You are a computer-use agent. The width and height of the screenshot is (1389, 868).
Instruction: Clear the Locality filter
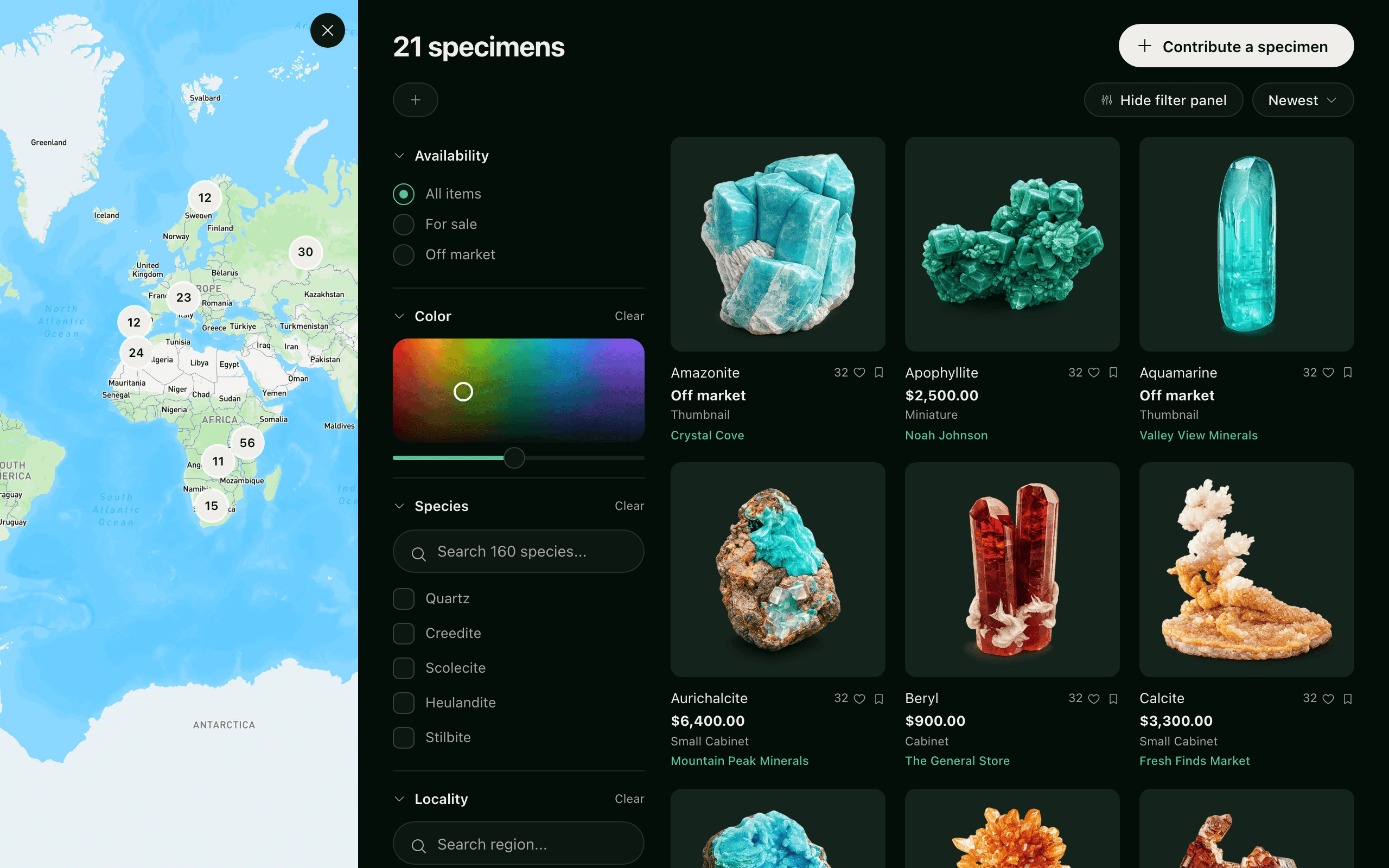629,799
